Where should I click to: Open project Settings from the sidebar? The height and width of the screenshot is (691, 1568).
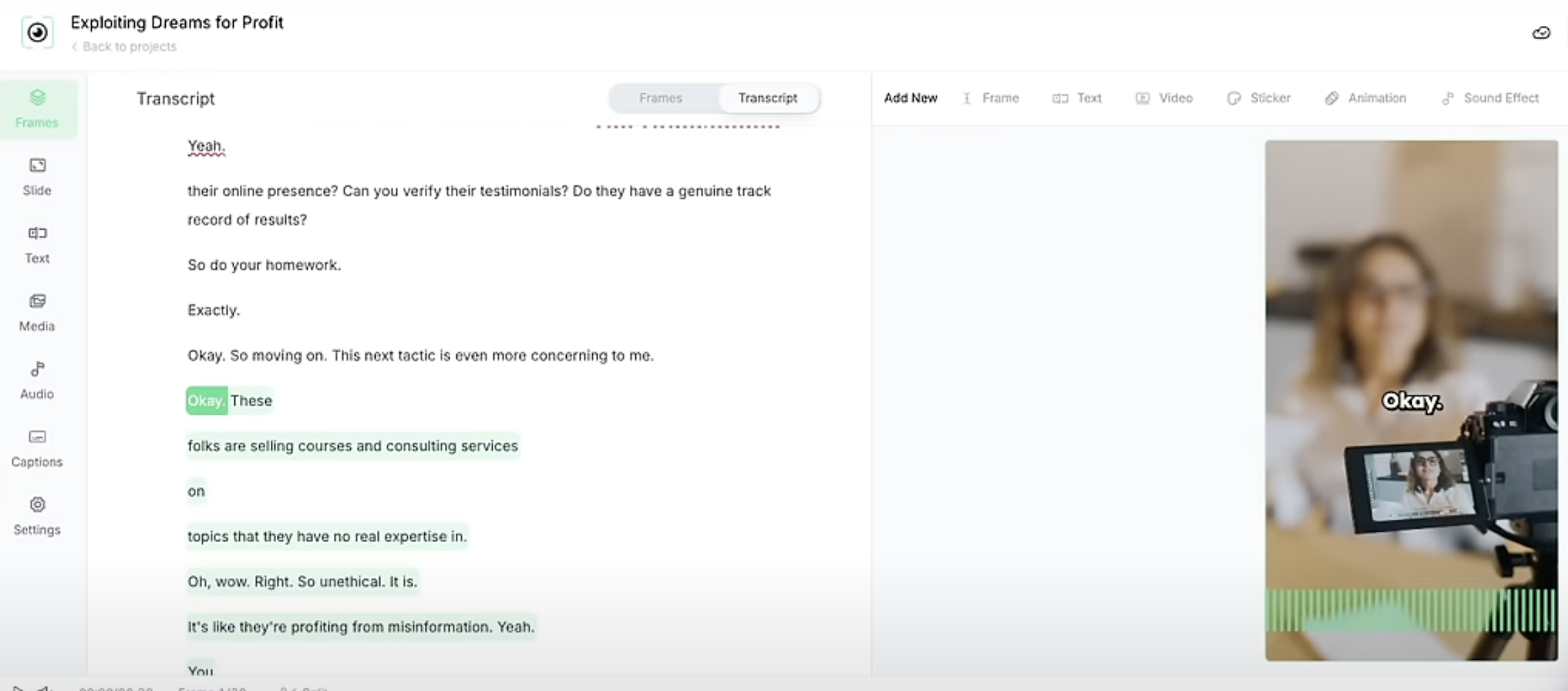(x=36, y=515)
